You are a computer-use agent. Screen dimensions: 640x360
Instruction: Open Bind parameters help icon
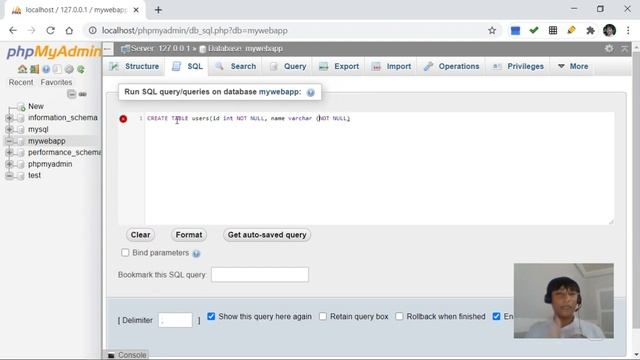pyautogui.click(x=196, y=253)
